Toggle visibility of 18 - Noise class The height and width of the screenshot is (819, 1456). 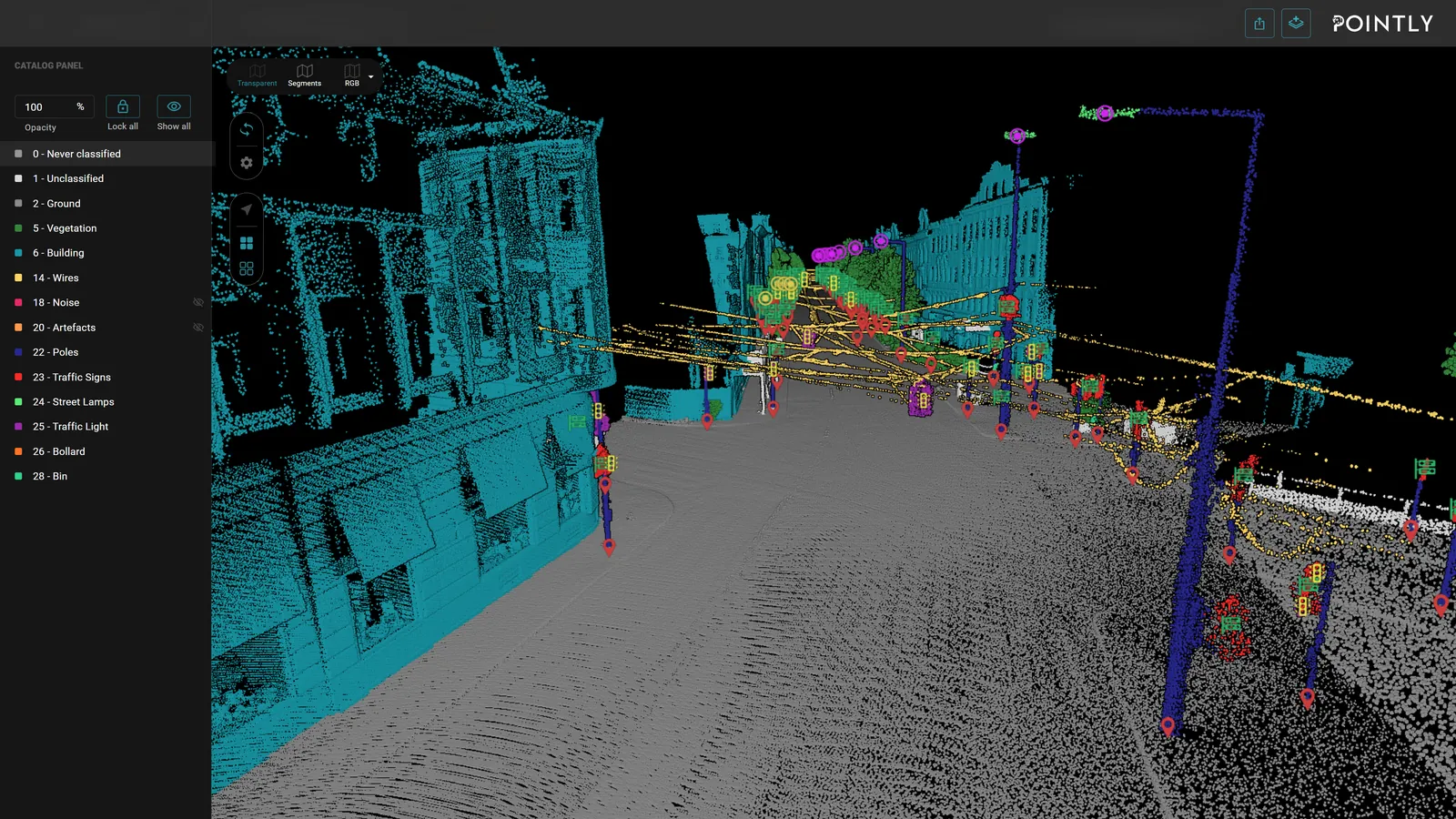click(x=198, y=302)
